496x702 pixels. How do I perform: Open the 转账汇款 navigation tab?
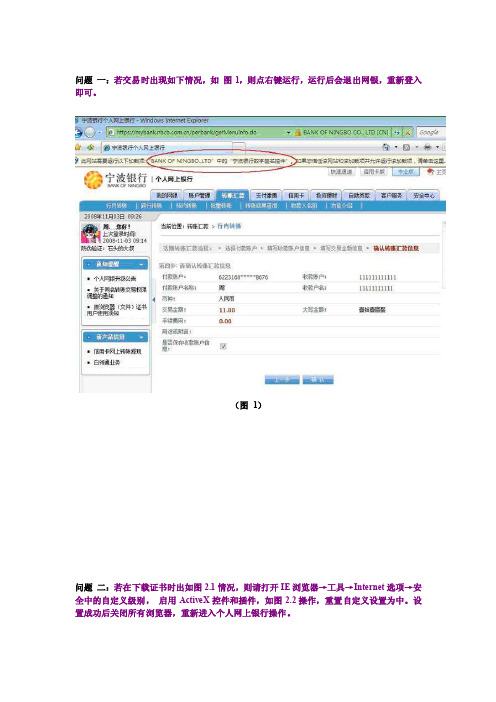(x=232, y=196)
